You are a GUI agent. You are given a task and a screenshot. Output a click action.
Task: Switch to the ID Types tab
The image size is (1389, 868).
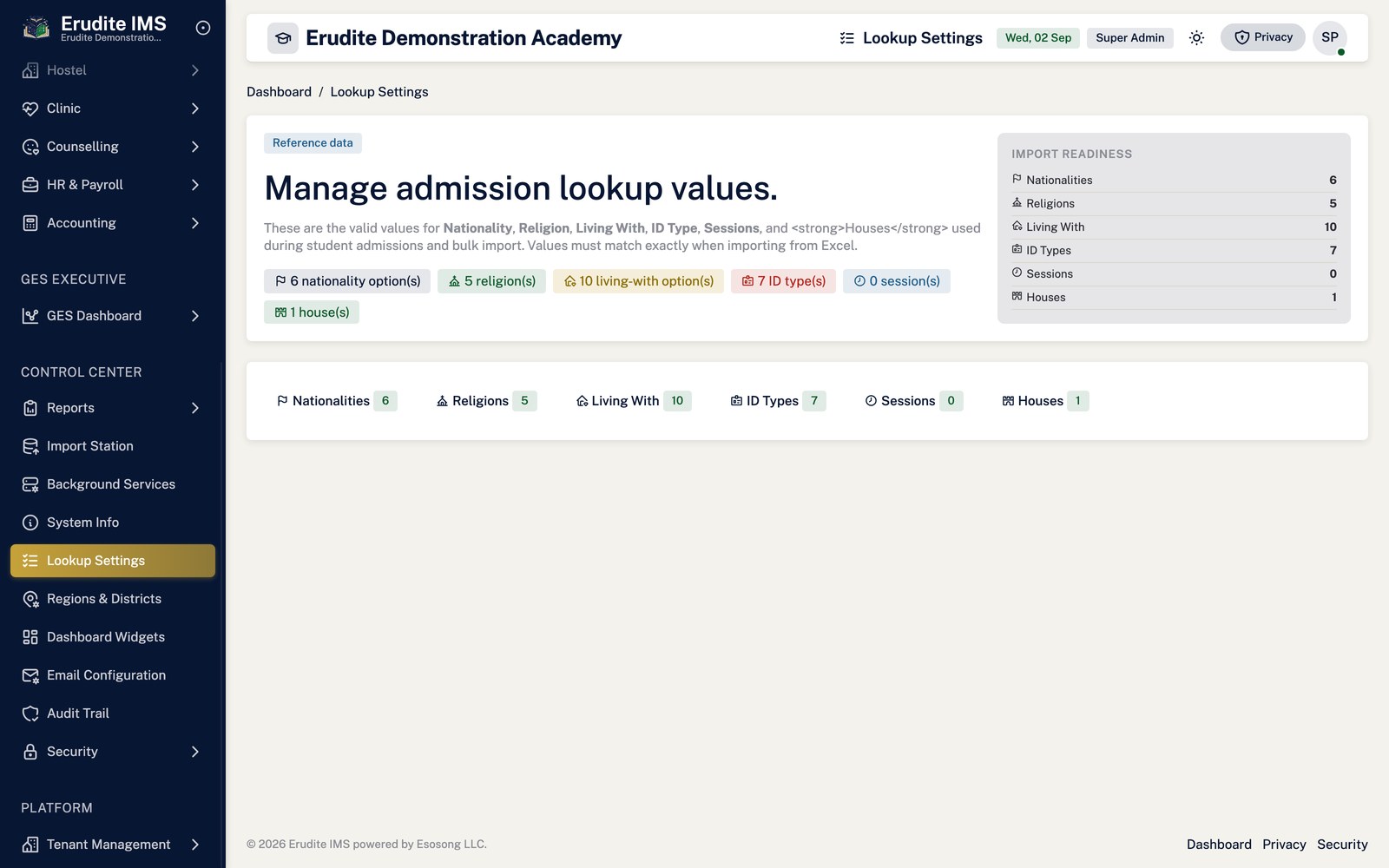point(778,401)
